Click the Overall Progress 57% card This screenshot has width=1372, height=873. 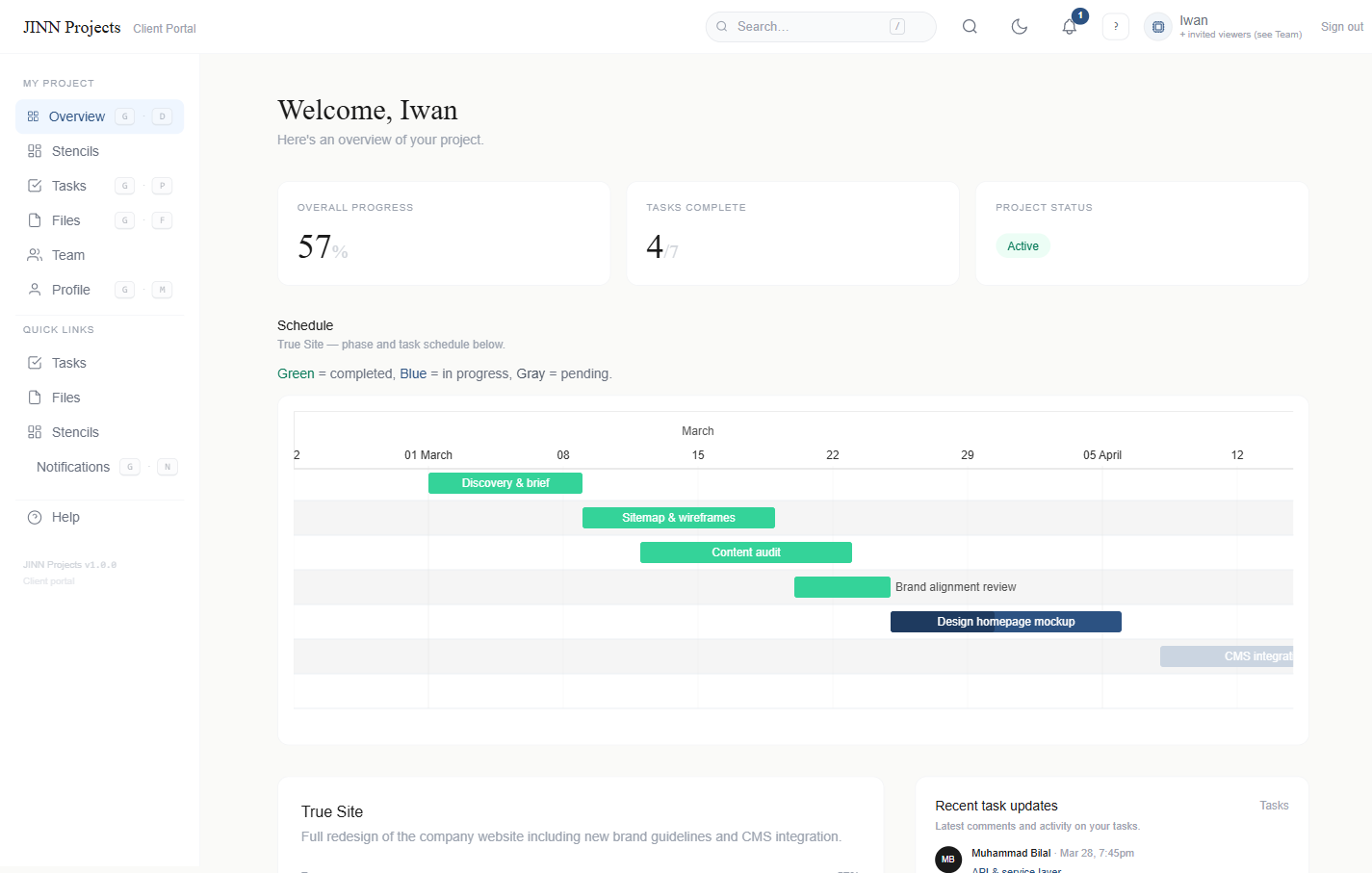pos(444,234)
